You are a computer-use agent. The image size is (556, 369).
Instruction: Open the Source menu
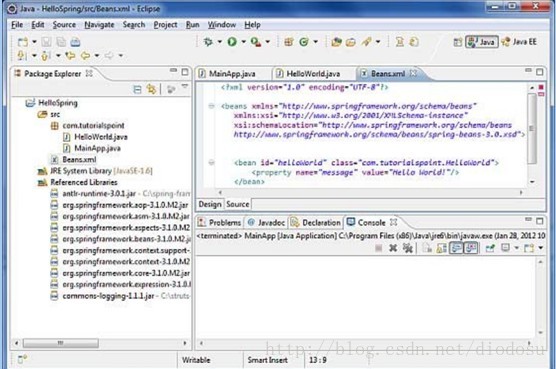(64, 25)
